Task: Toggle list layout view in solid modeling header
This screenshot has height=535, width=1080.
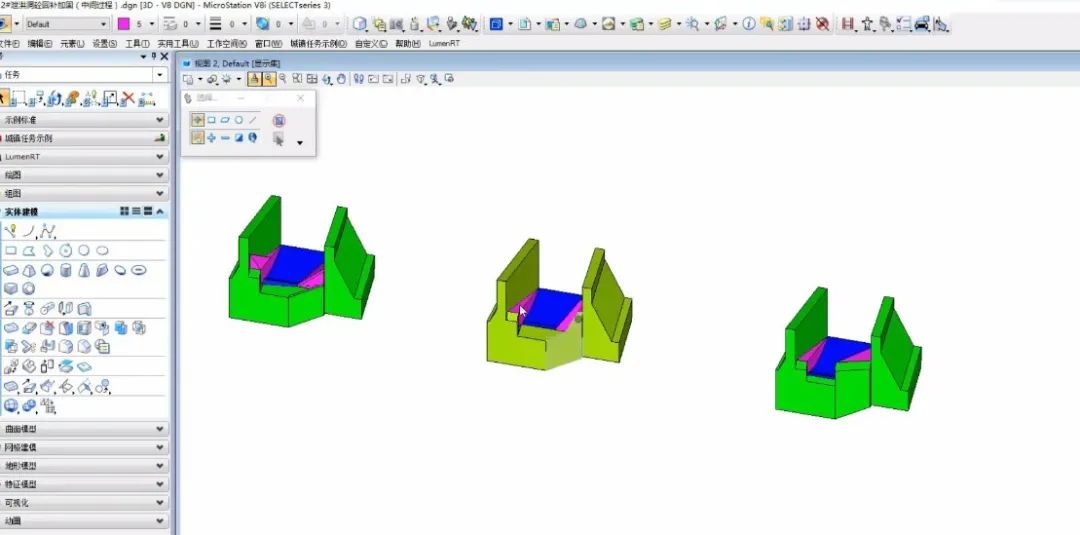Action: coord(136,211)
